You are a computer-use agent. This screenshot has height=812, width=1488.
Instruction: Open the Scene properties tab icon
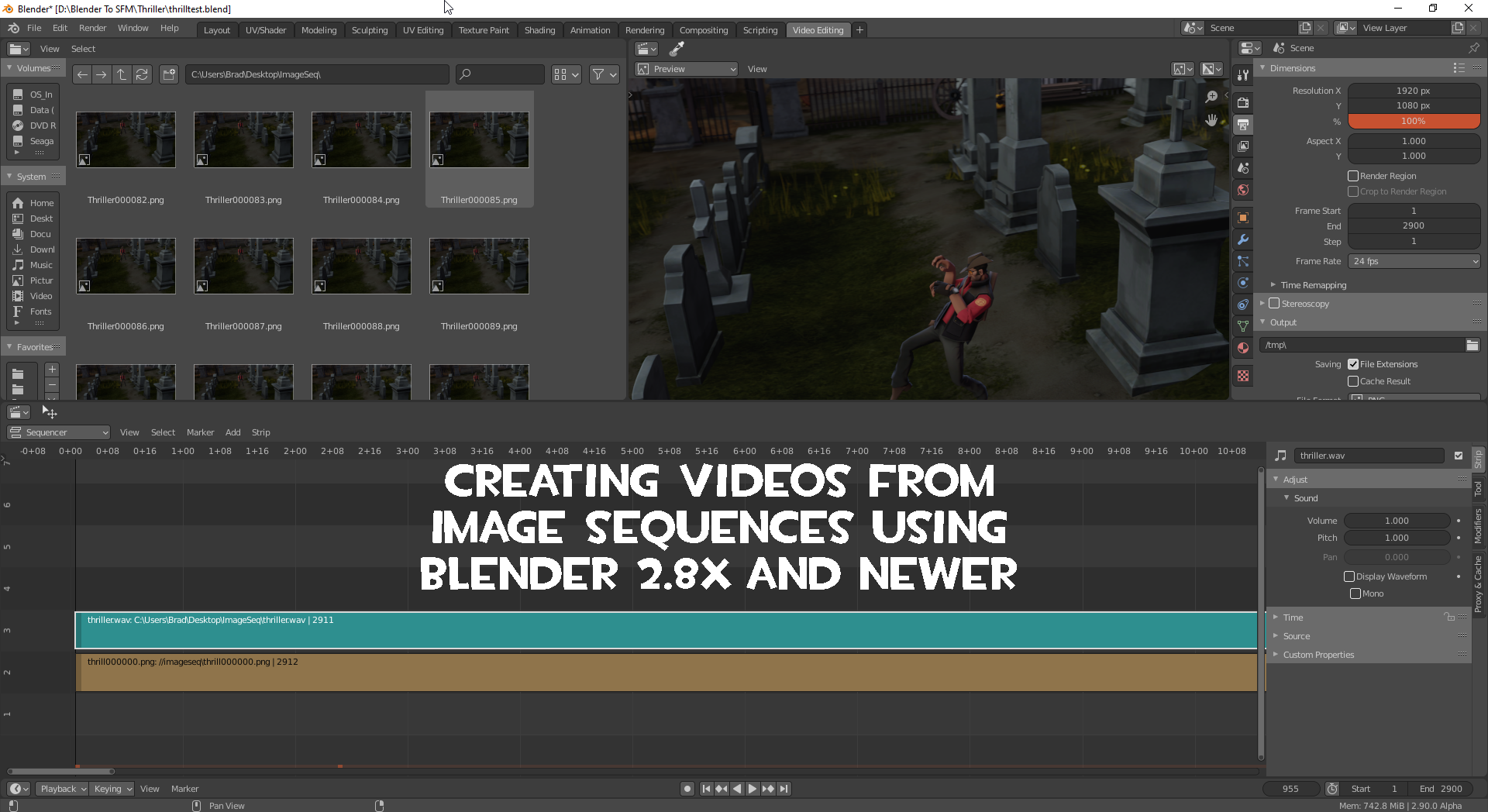click(1243, 167)
